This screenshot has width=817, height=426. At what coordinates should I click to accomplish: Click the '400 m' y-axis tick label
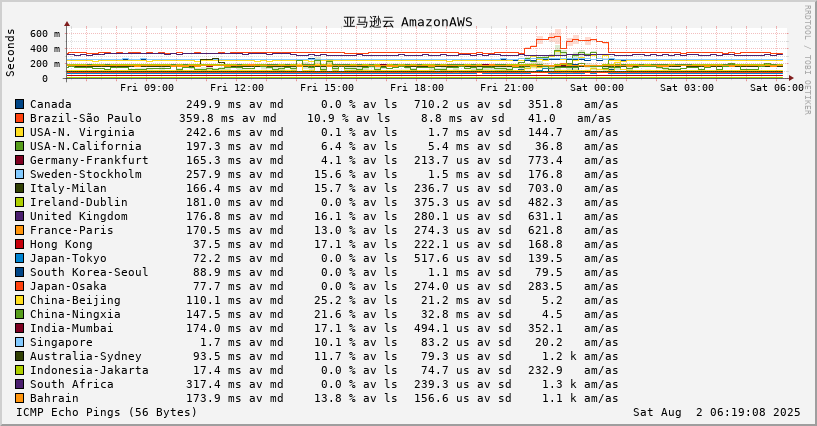45,49
